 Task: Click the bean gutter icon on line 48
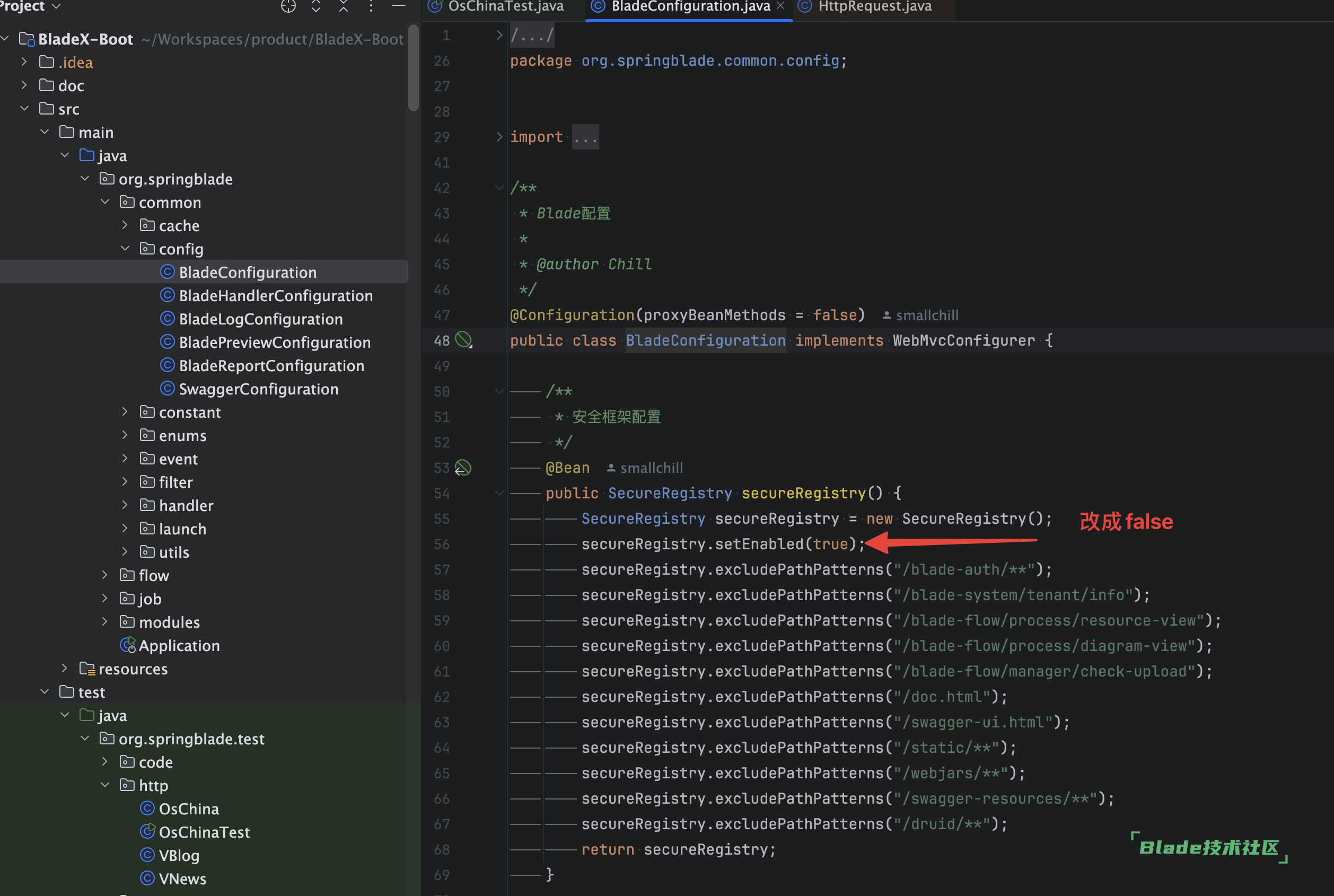(x=463, y=340)
